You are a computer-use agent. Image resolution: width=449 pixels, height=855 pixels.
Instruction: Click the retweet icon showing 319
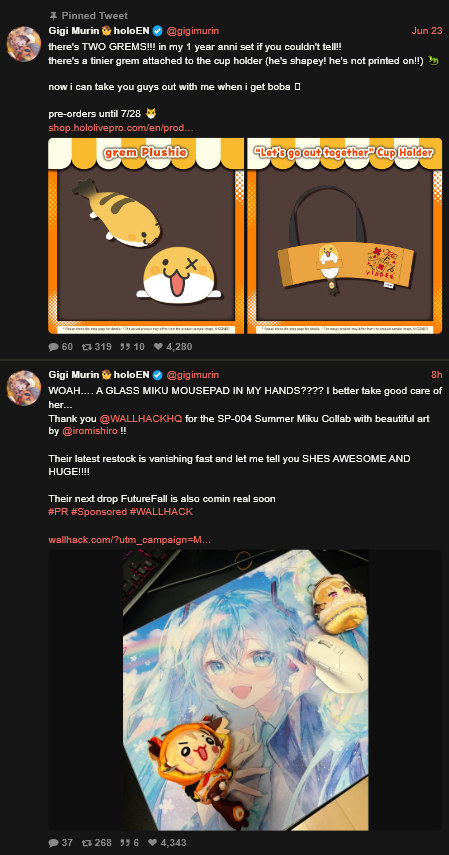pos(86,346)
